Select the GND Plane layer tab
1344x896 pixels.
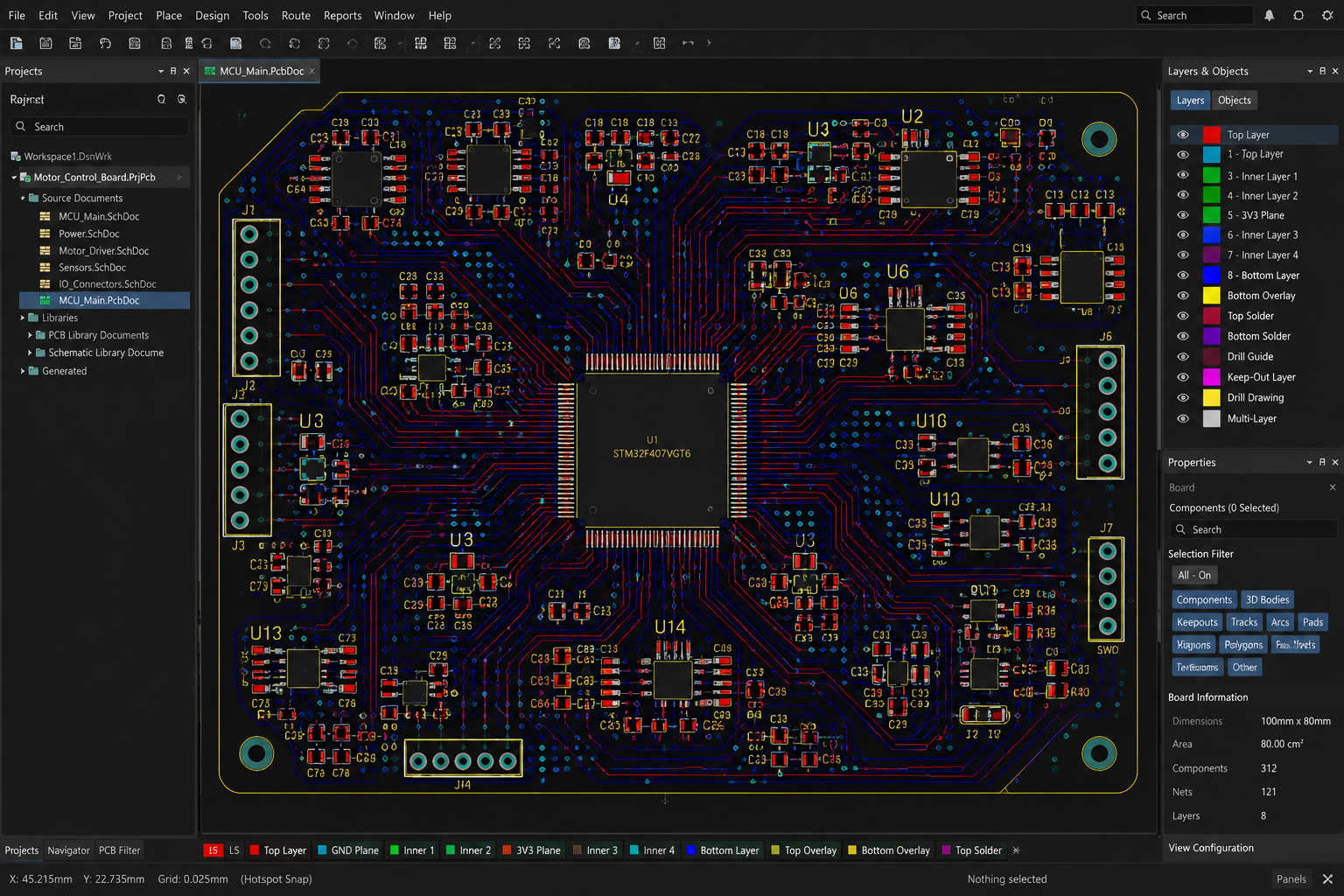click(x=348, y=850)
